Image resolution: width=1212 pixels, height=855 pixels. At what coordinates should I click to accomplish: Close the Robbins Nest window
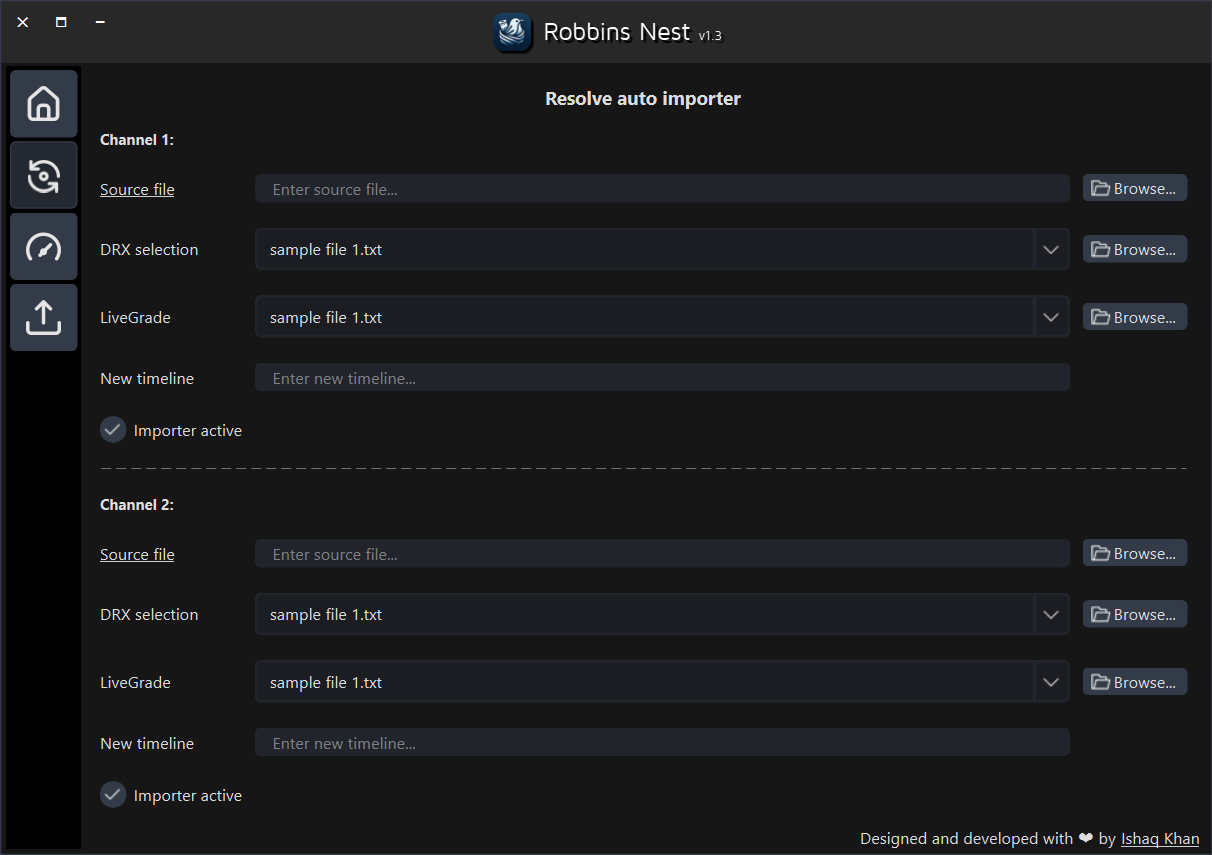[23, 22]
